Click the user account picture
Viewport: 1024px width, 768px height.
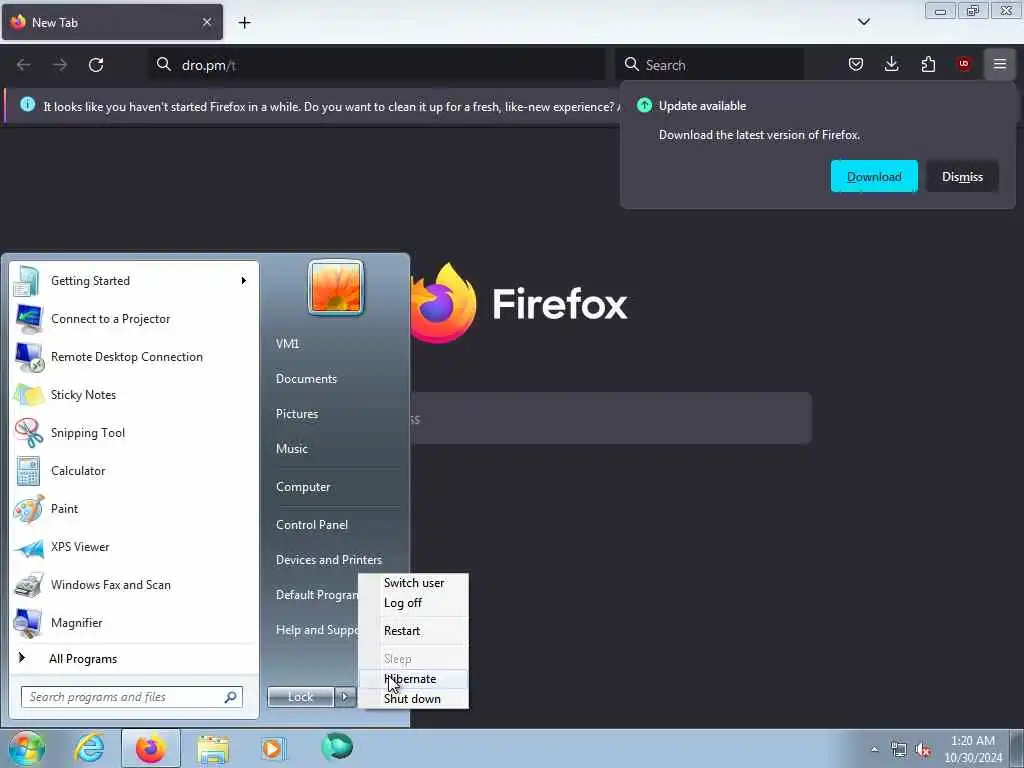pyautogui.click(x=336, y=287)
